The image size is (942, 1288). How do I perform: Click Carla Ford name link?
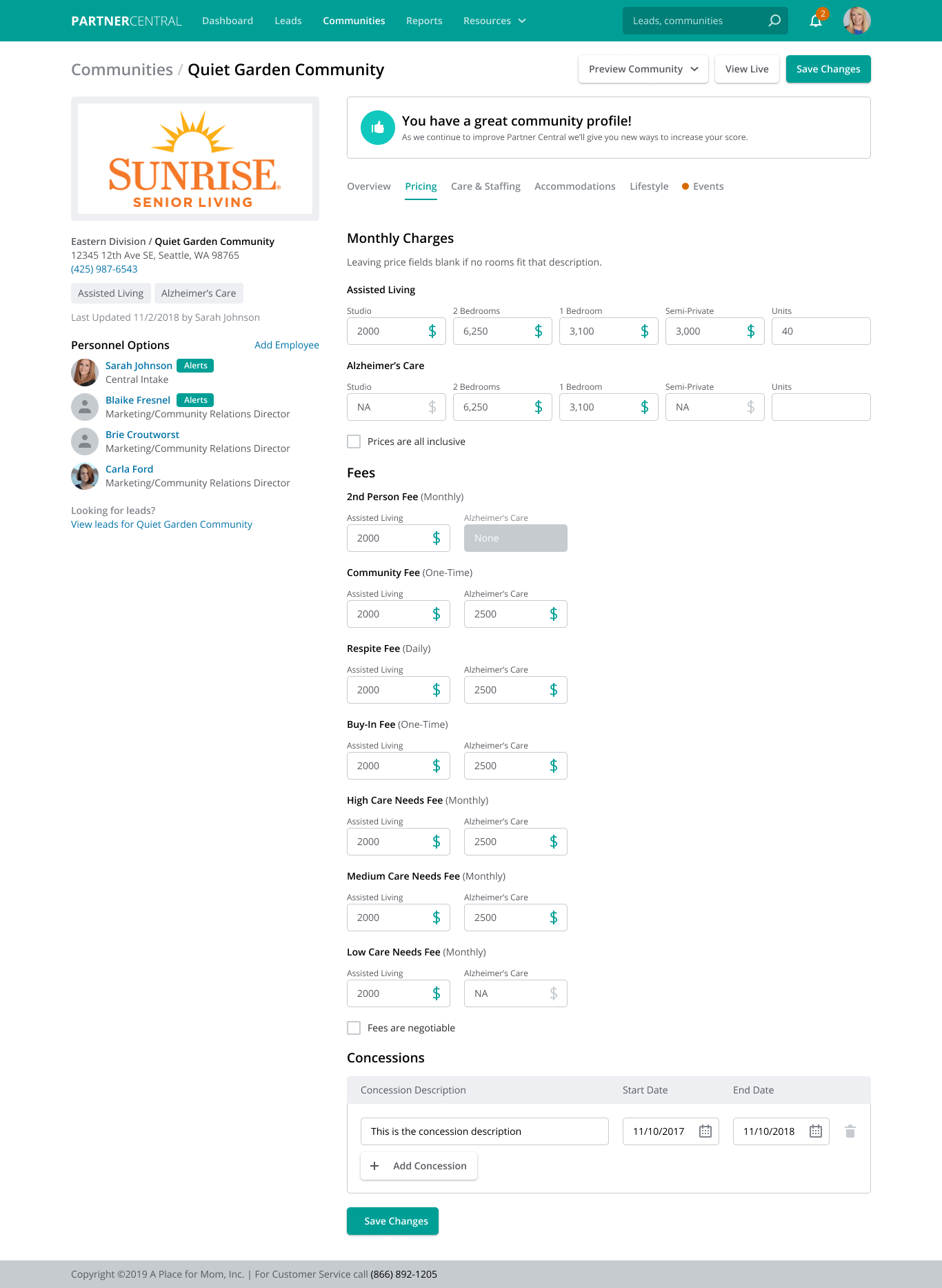pyautogui.click(x=129, y=469)
